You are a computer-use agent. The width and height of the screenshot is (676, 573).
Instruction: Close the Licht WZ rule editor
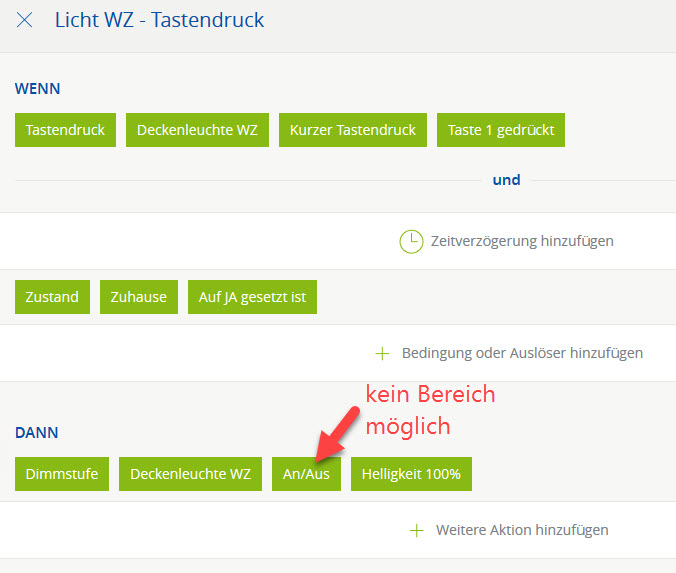click(x=25, y=20)
